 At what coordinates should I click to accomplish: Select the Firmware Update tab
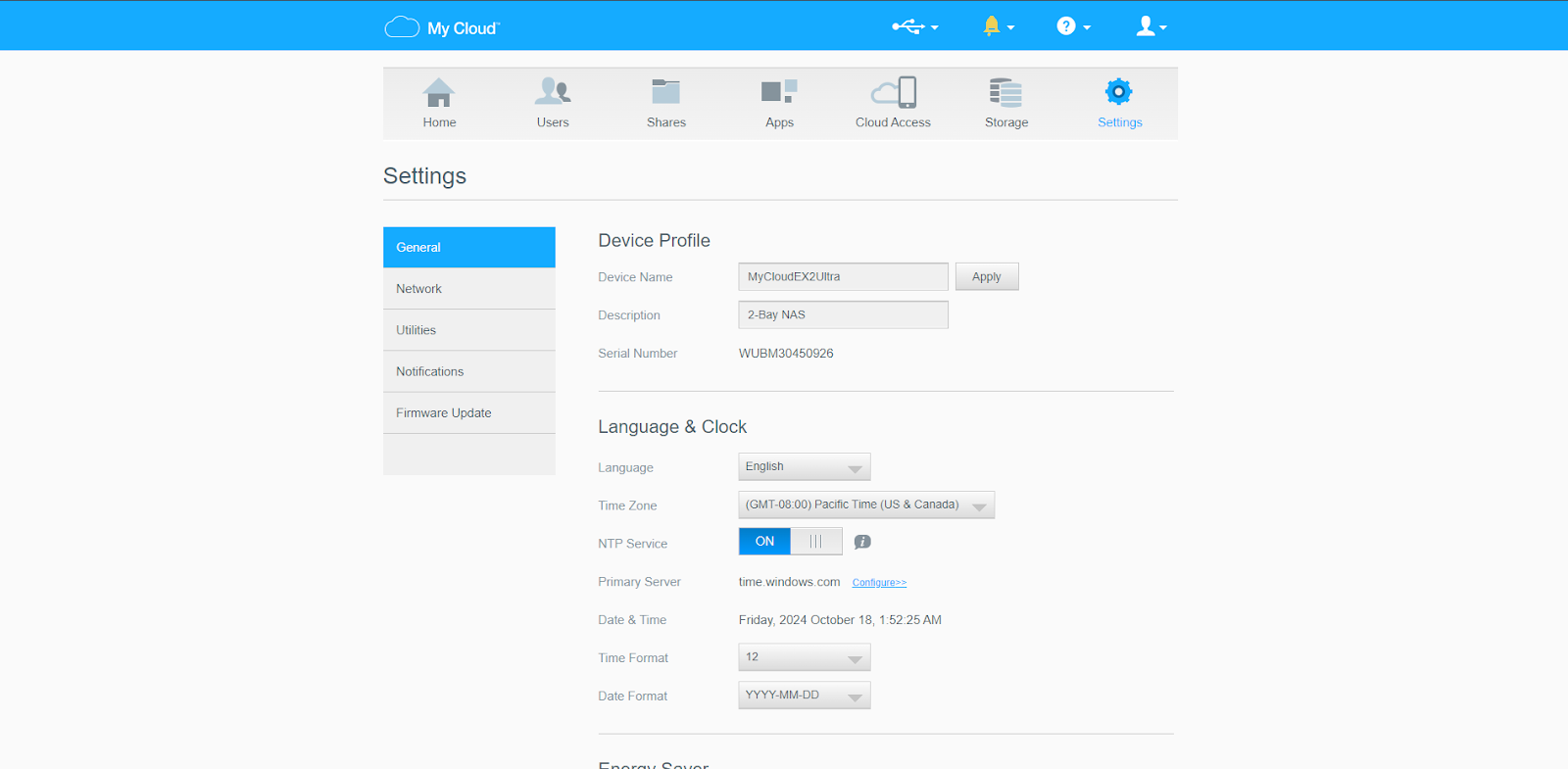pyautogui.click(x=469, y=413)
